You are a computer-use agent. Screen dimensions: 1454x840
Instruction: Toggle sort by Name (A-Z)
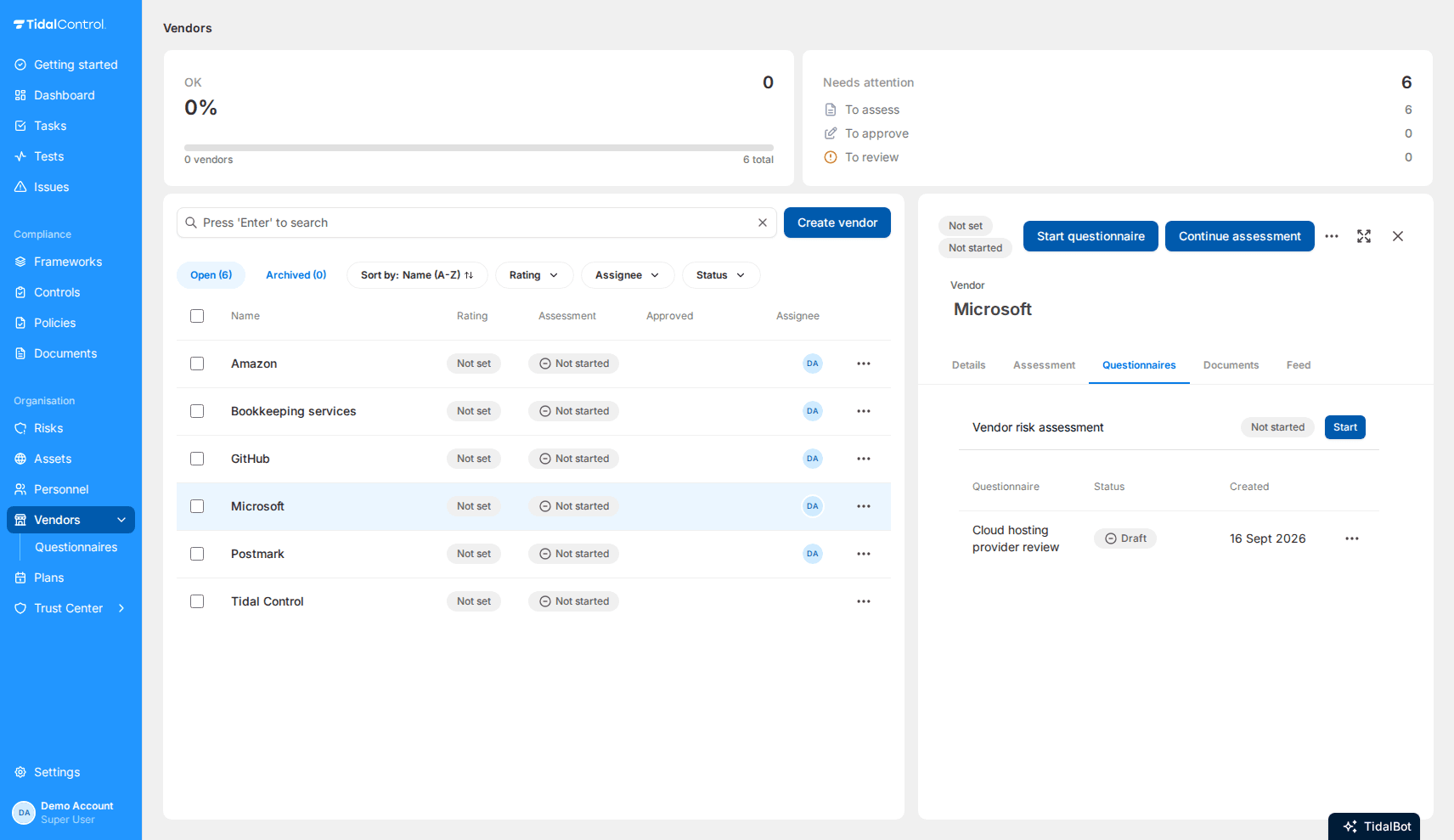[x=417, y=275]
